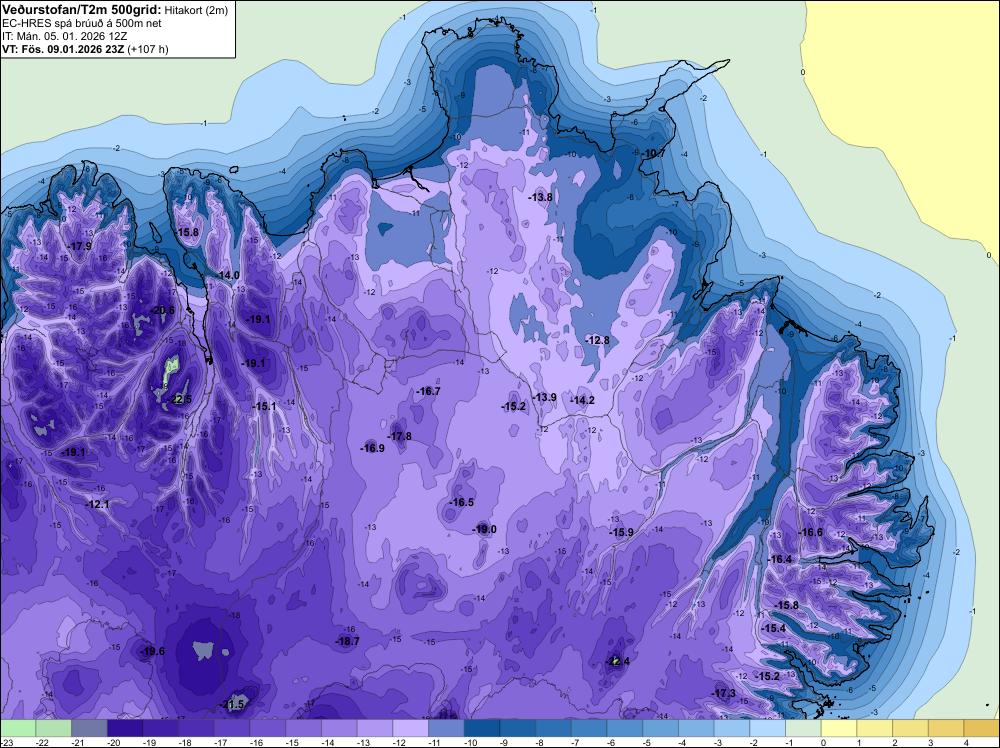Click the -15.4 temperature value
1000x748 pixels.
[x=774, y=628]
